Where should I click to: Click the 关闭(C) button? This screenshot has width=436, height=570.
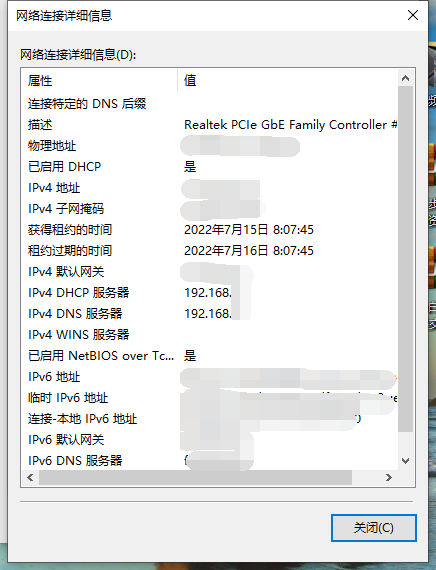(373, 527)
